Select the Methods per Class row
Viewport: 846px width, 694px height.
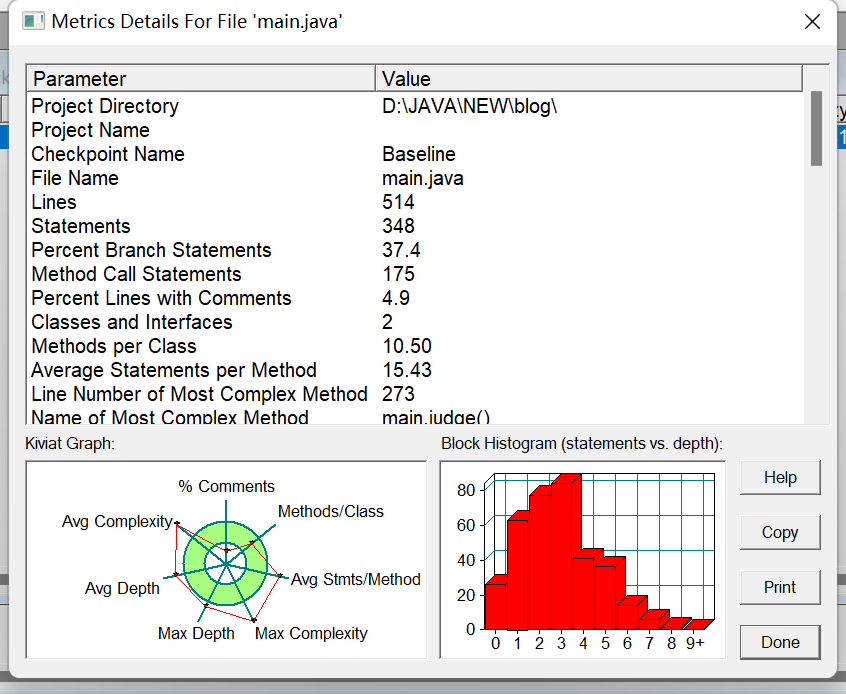(x=414, y=346)
